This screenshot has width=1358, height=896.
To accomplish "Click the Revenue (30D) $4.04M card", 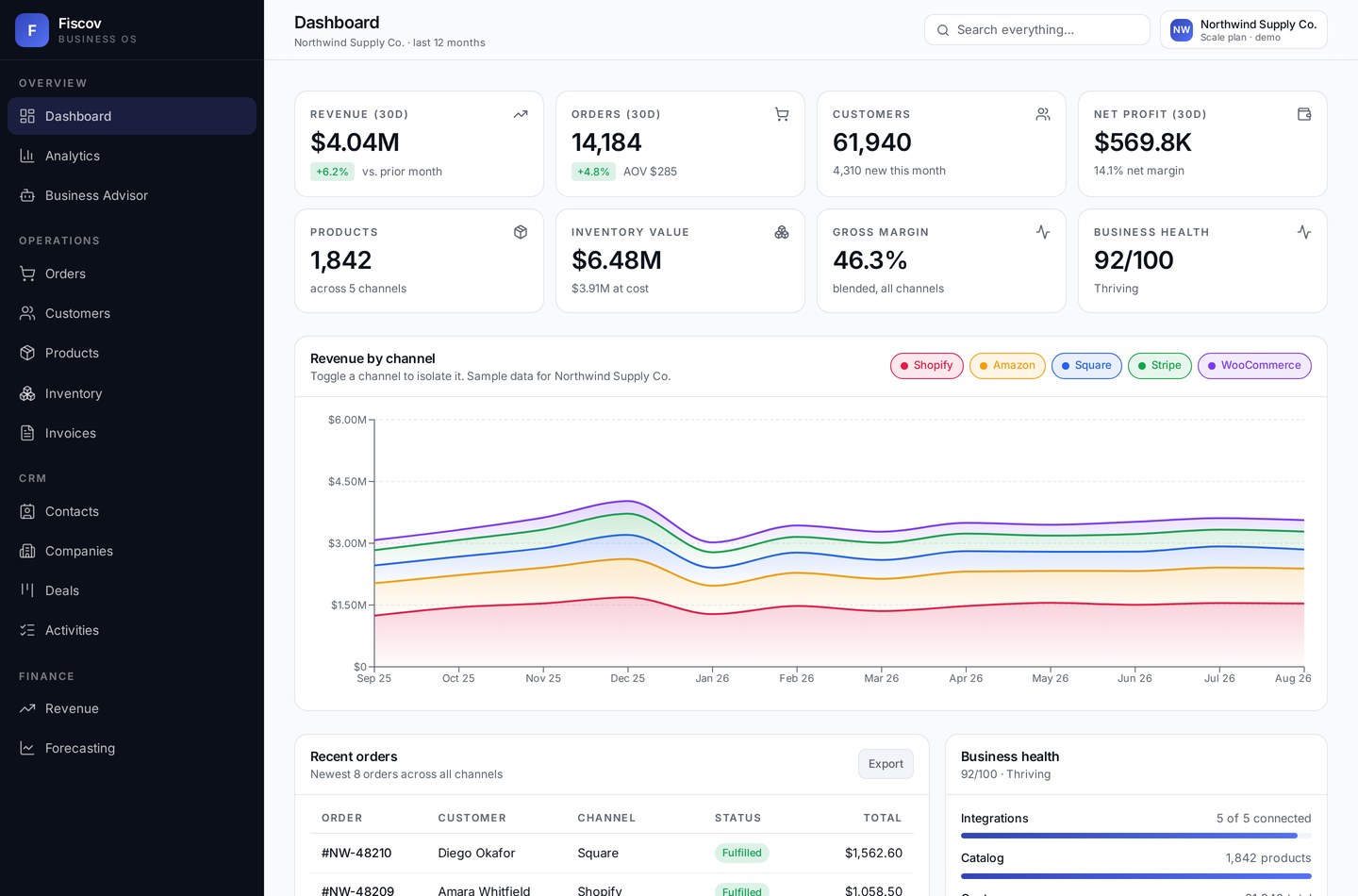I will coord(419,143).
